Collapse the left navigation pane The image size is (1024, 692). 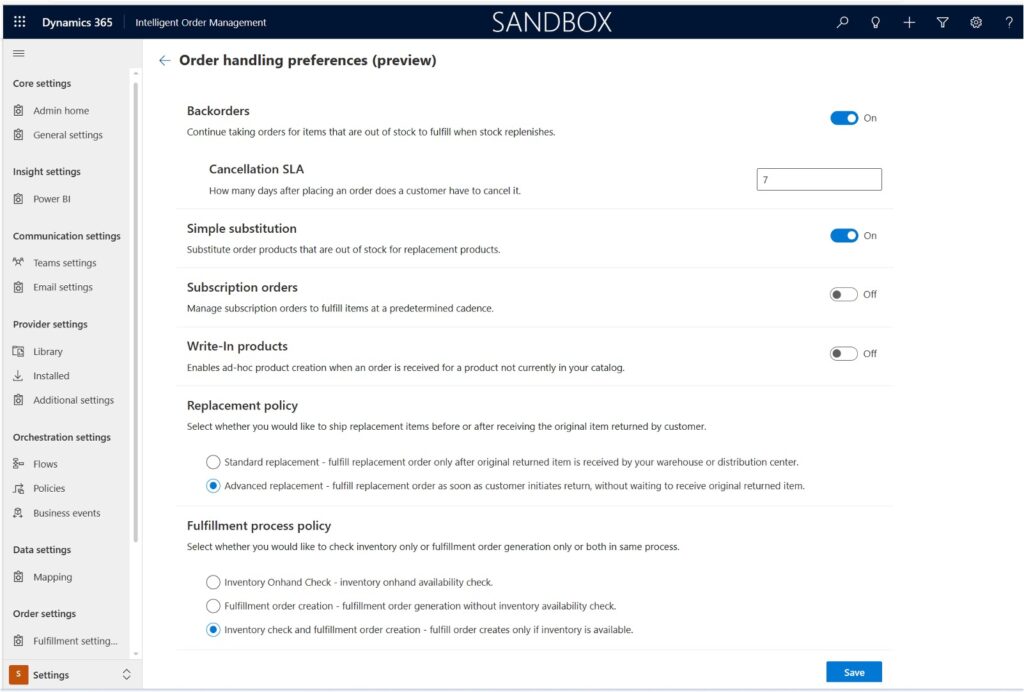(19, 53)
